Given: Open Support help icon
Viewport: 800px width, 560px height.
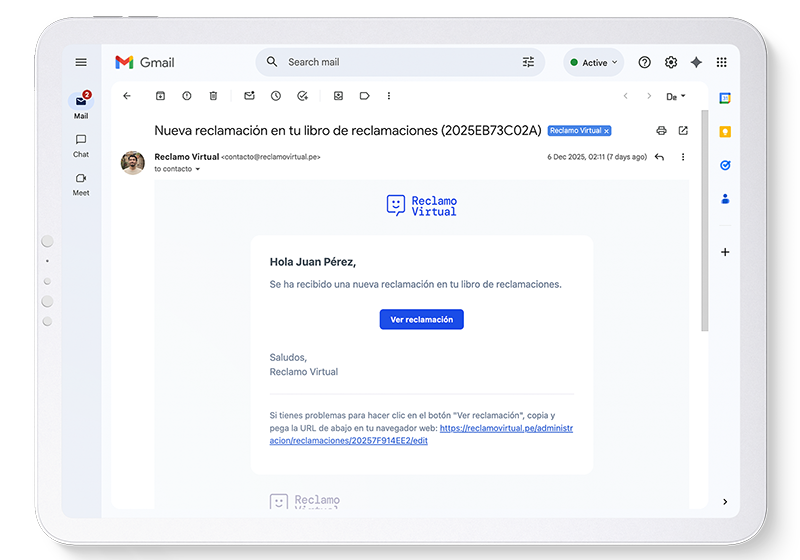Looking at the screenshot, I should click(x=644, y=62).
